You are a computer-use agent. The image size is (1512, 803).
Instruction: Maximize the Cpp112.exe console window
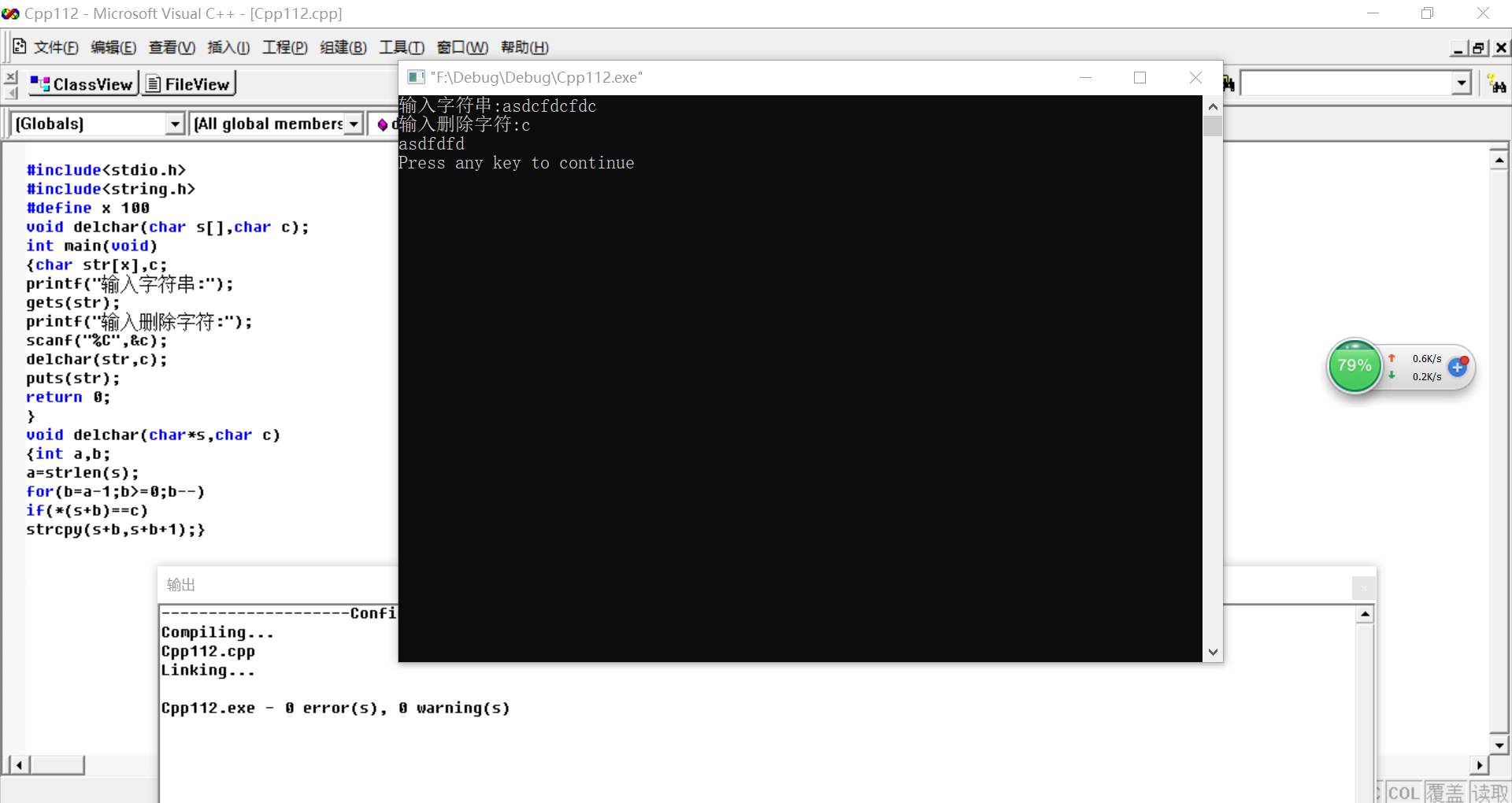click(x=1140, y=77)
